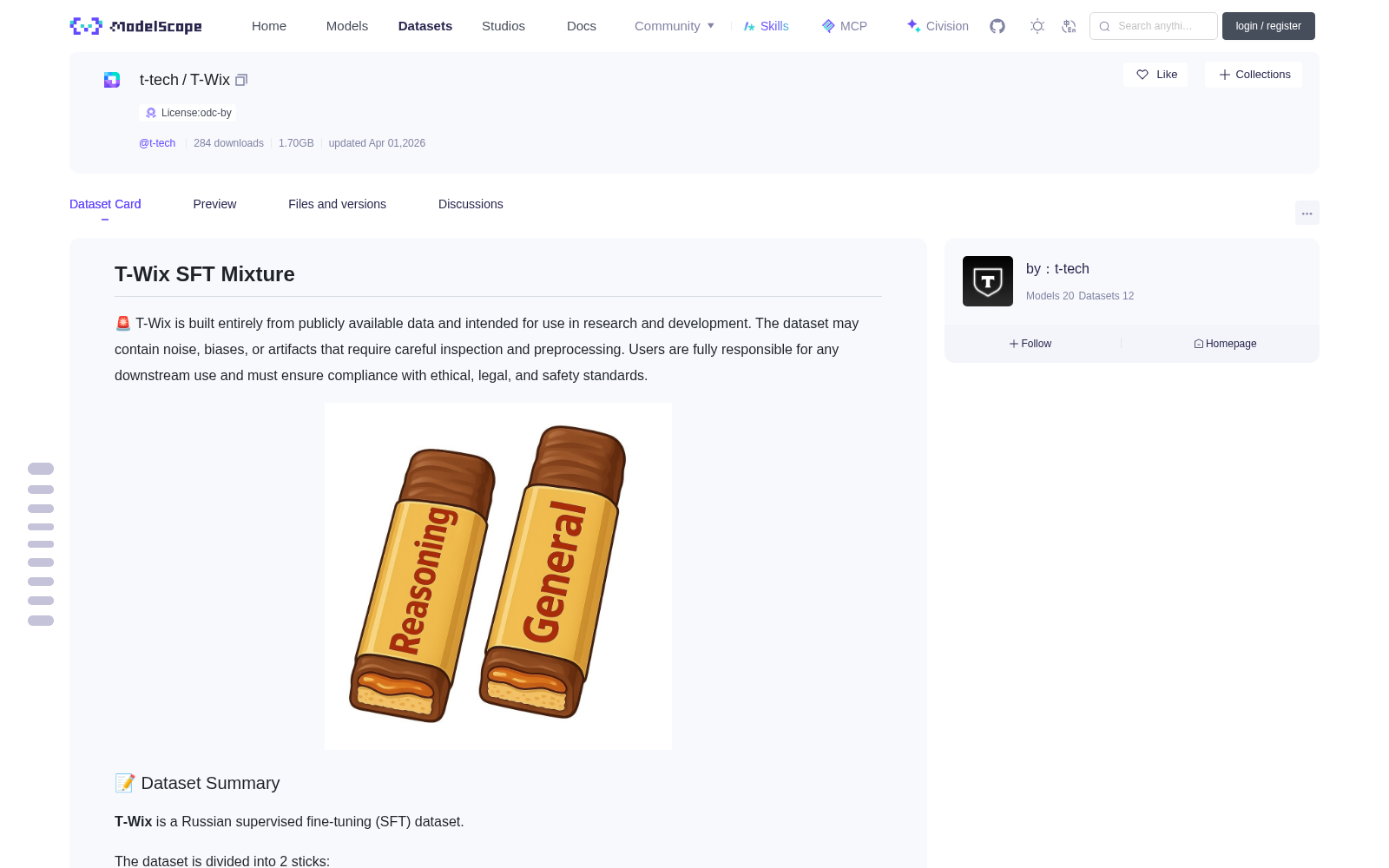Click the Reasoning and General candy bars image

(498, 575)
